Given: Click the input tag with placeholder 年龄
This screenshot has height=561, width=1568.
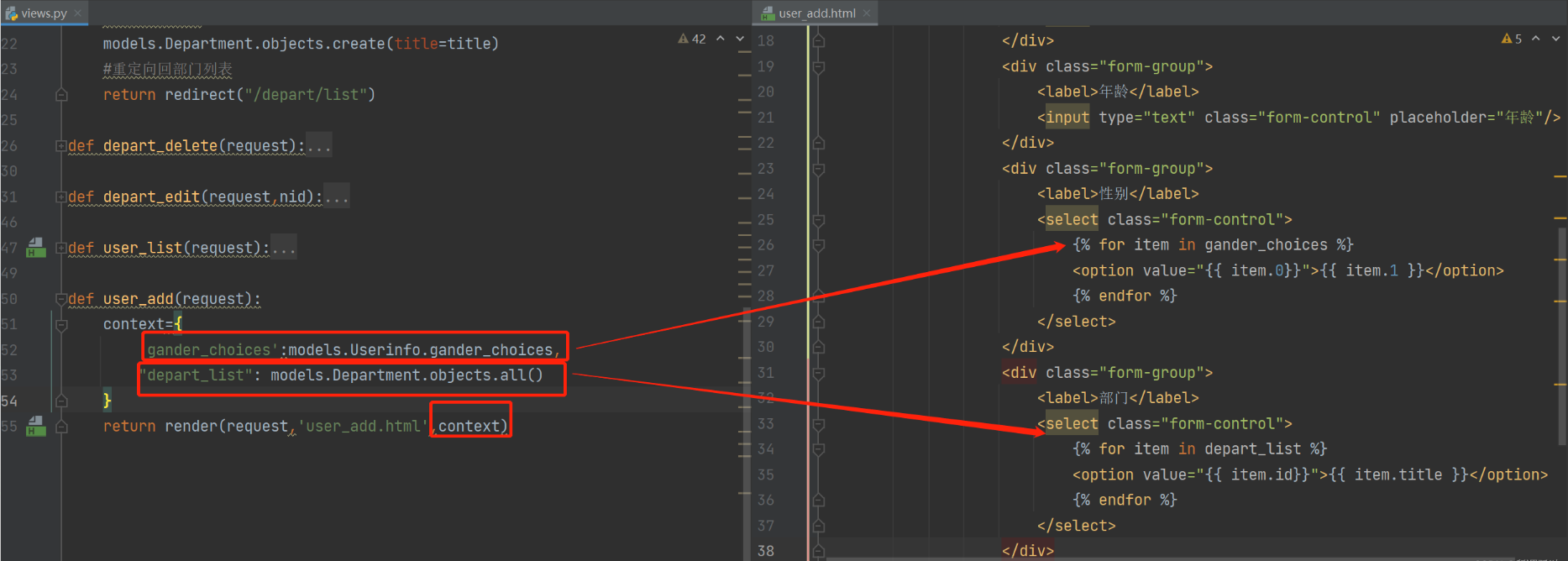Looking at the screenshot, I should (1298, 118).
